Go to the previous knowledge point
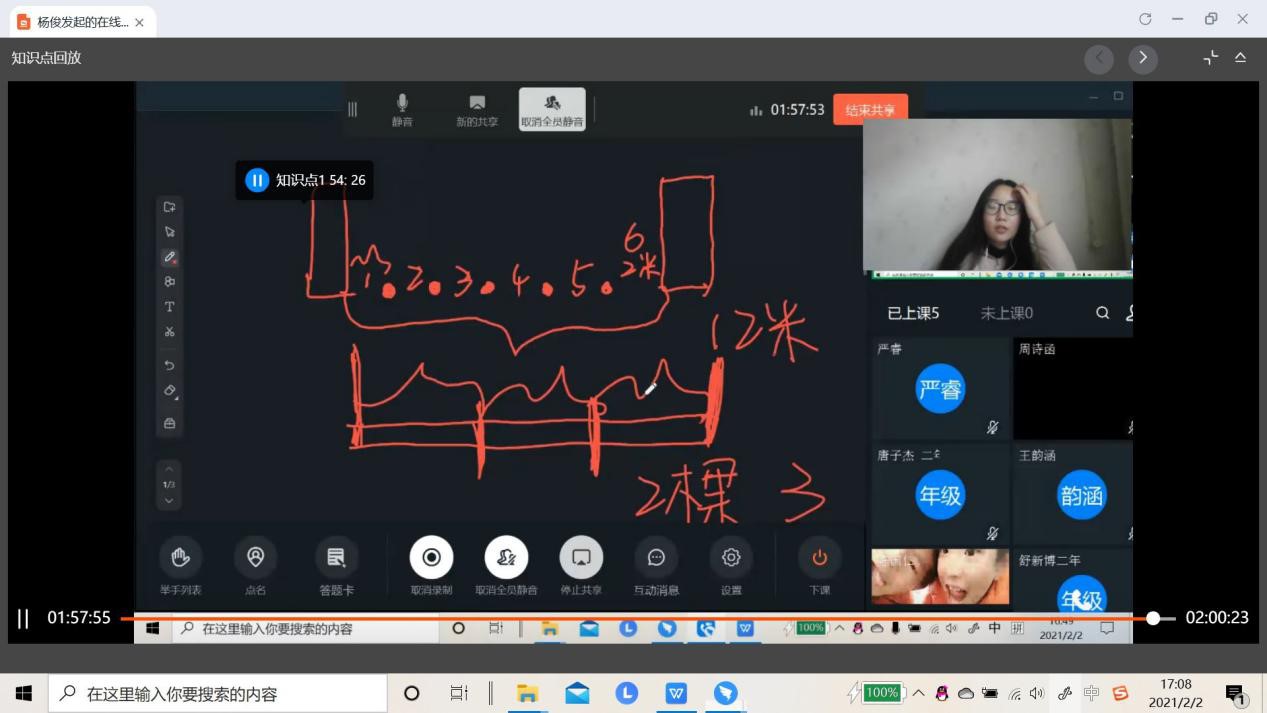Screen dimensions: 1267x713 pos(1099,59)
